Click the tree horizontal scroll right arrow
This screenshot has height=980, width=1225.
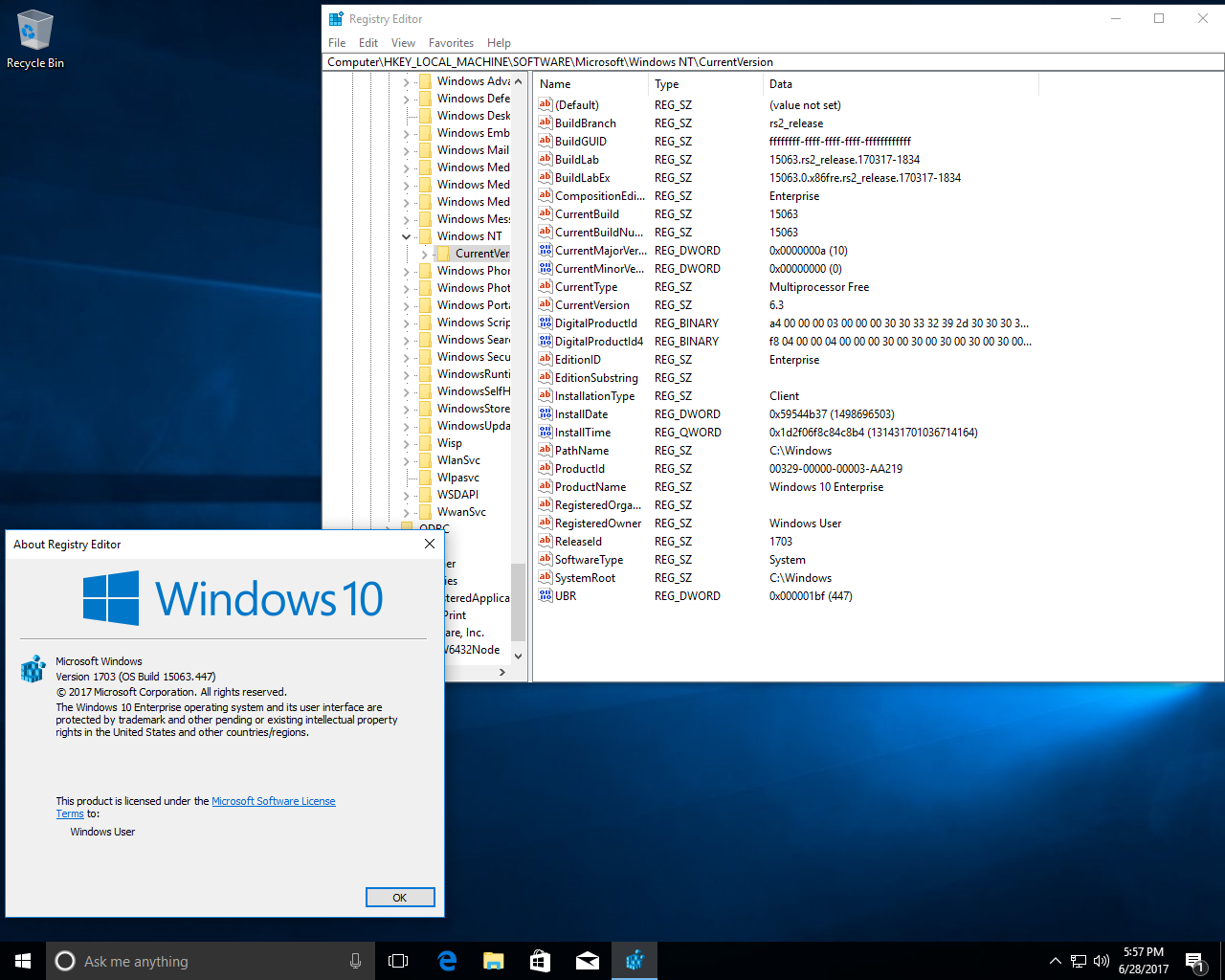(502, 672)
